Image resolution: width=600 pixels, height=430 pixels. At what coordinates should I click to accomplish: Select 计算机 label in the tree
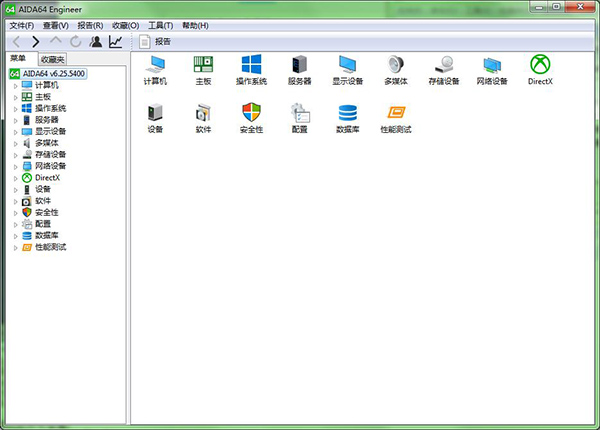tap(47, 85)
